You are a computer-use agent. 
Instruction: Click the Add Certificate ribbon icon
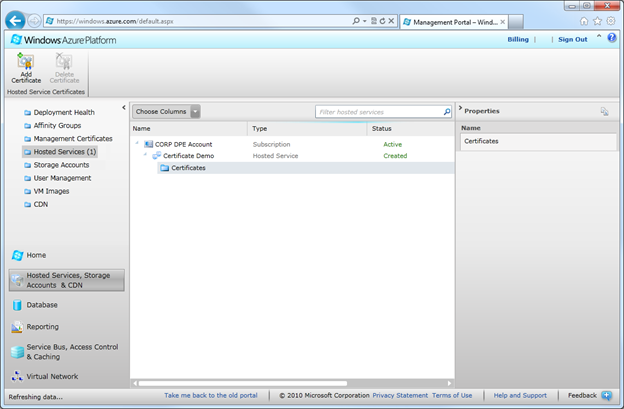point(26,64)
